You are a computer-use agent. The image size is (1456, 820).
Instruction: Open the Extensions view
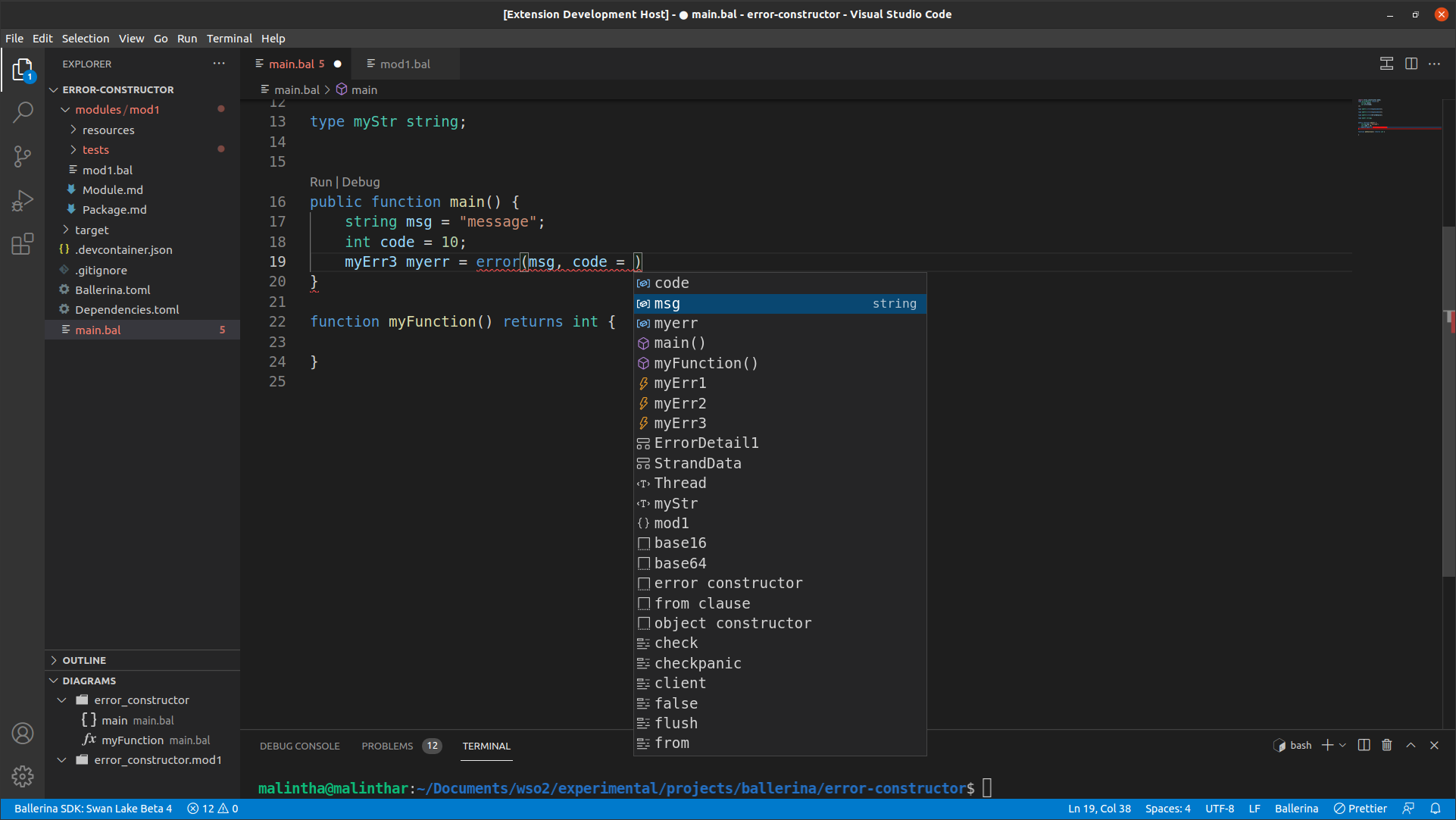pos(23,244)
